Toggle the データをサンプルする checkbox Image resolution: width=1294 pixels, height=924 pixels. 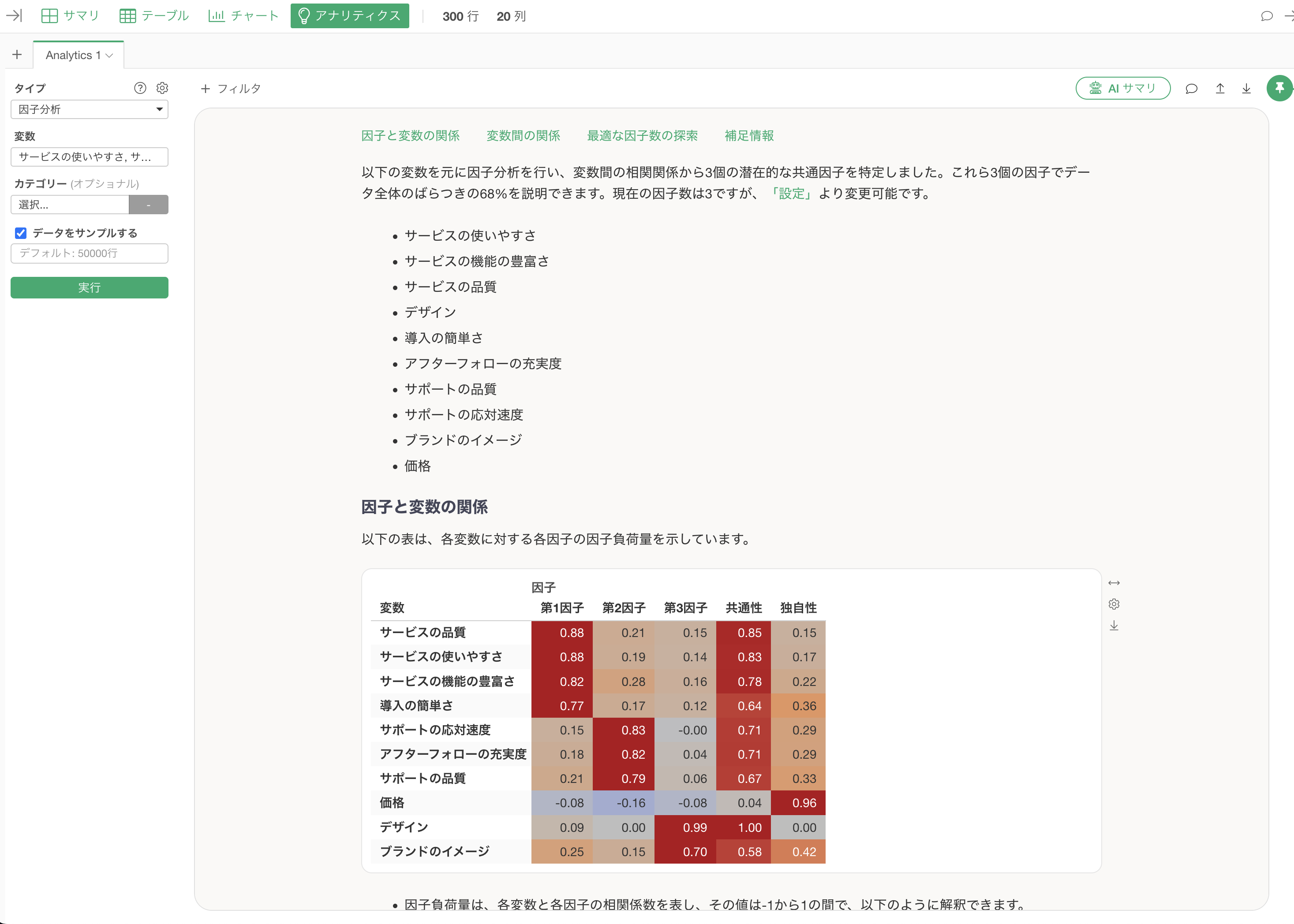20,233
